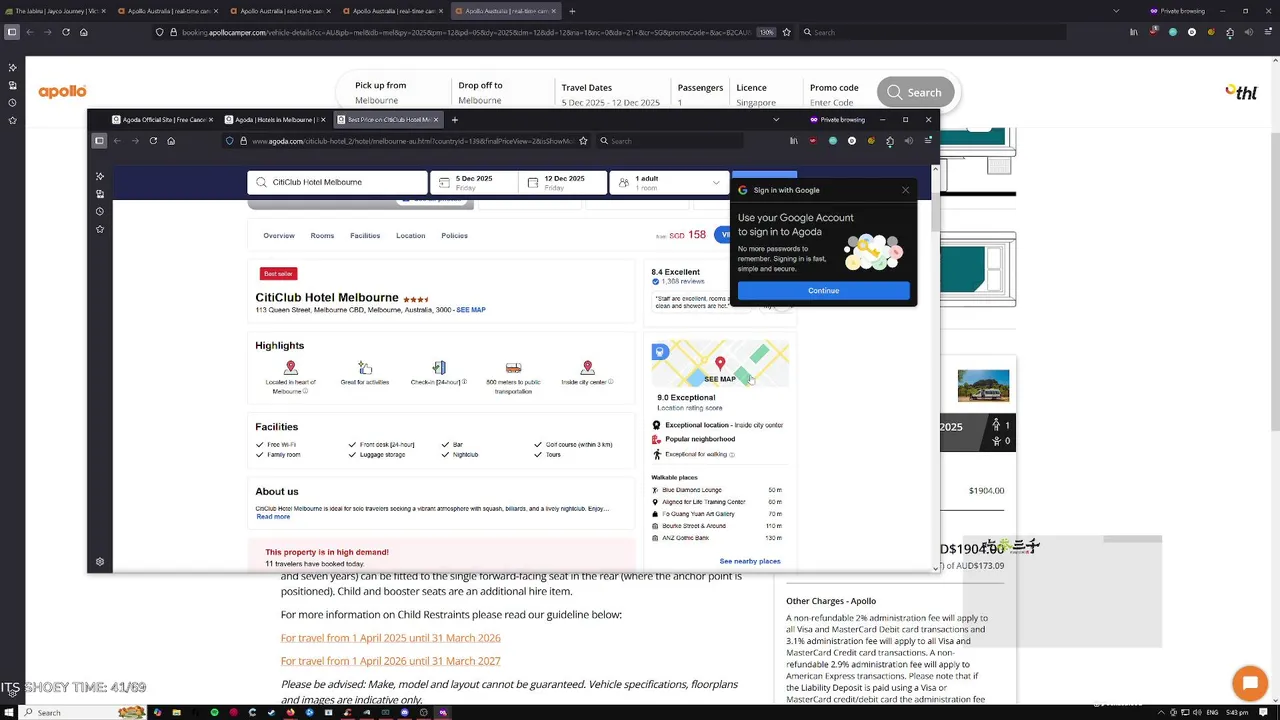This screenshot has height=720, width=1280.
Task: Reload the Apollo booking page
Action: (66, 32)
